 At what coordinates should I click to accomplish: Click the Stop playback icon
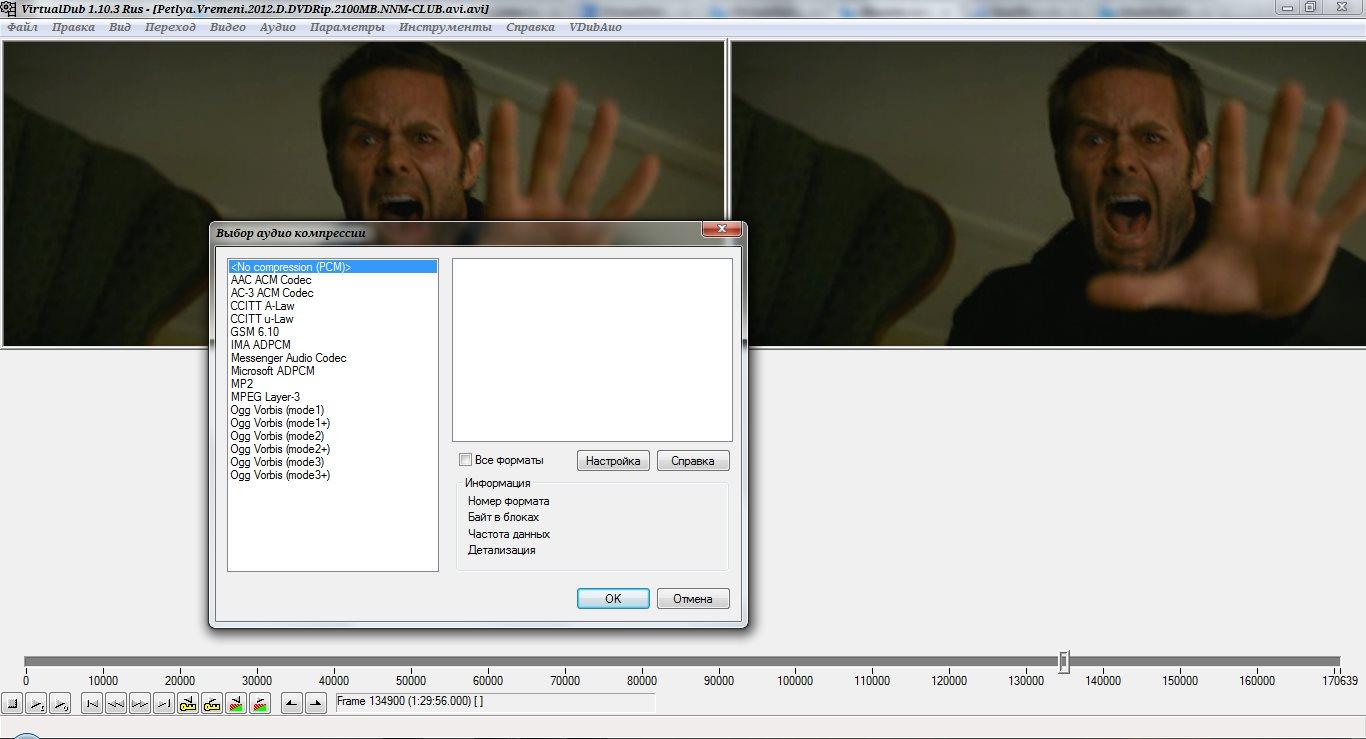12,703
